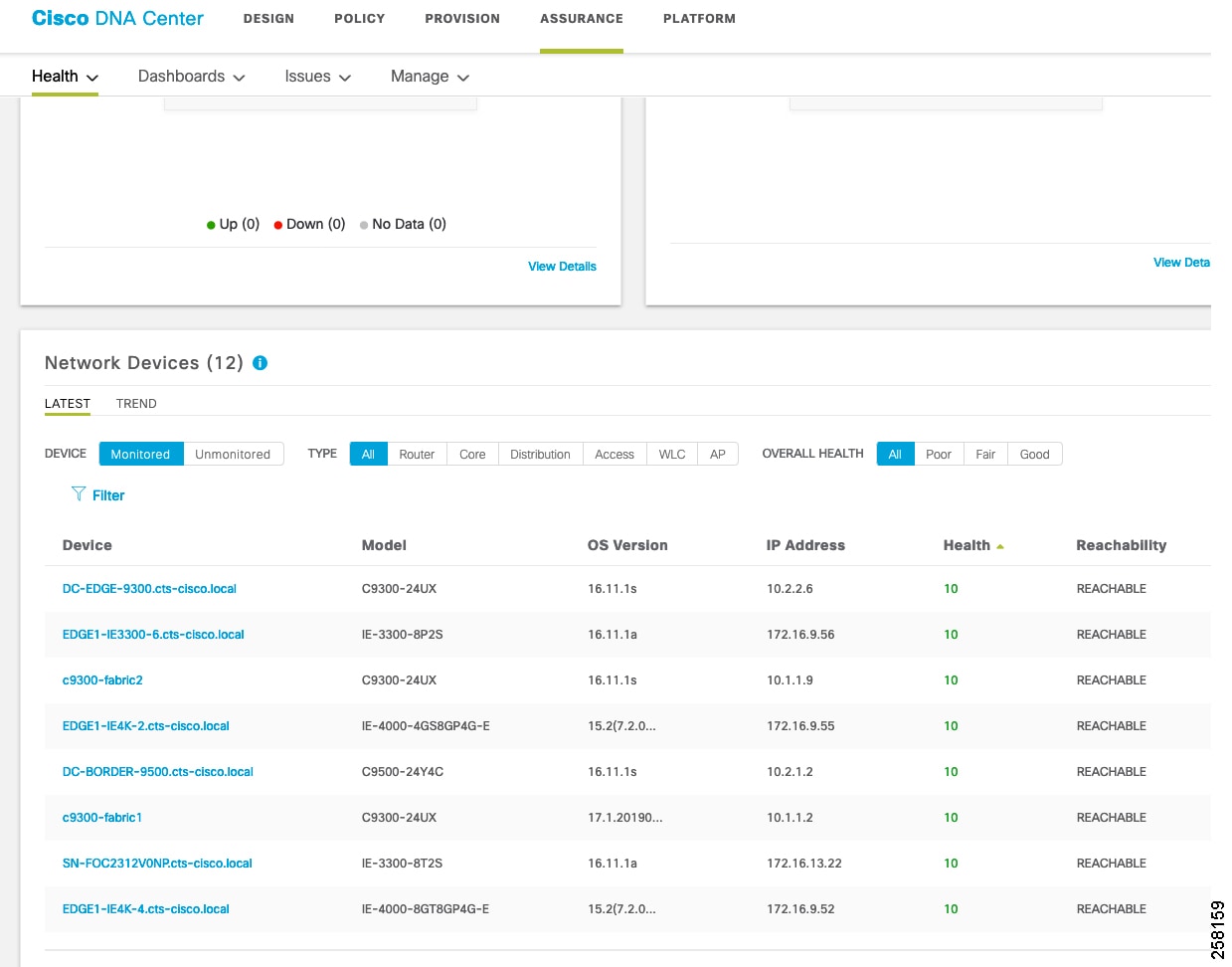Screen dimensions: 1232x967
Task: Click REACHABLE status for DC-EDGE-9300 row
Action: (1112, 589)
